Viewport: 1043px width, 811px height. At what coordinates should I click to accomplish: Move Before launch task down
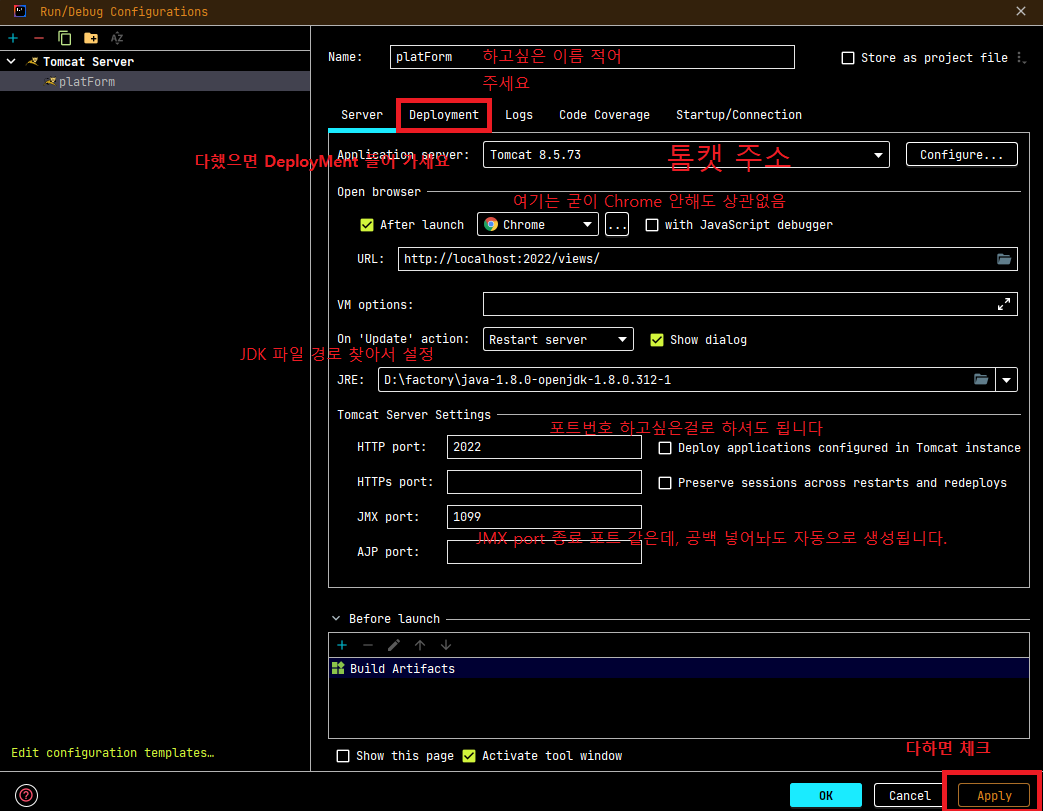(446, 645)
